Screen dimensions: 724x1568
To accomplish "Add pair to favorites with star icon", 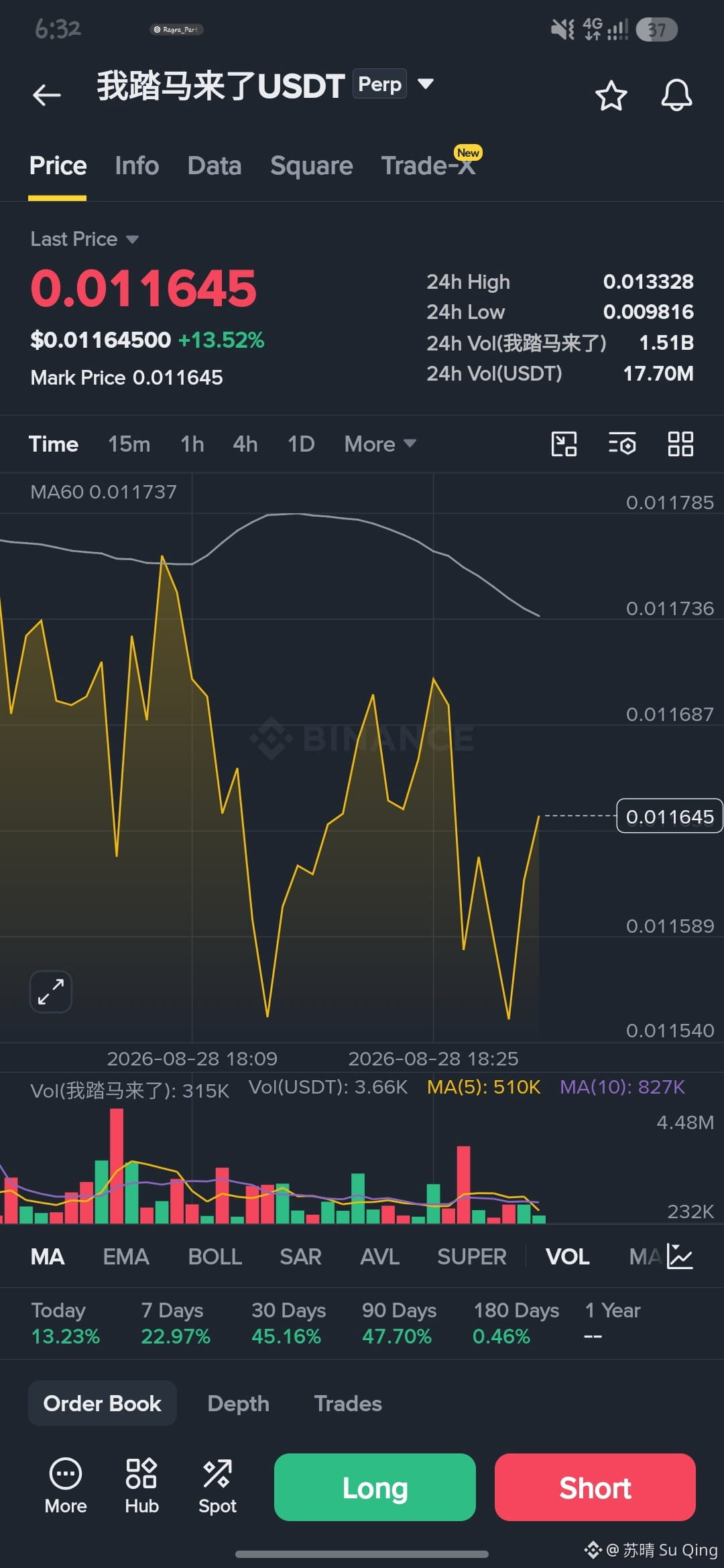I will point(611,95).
